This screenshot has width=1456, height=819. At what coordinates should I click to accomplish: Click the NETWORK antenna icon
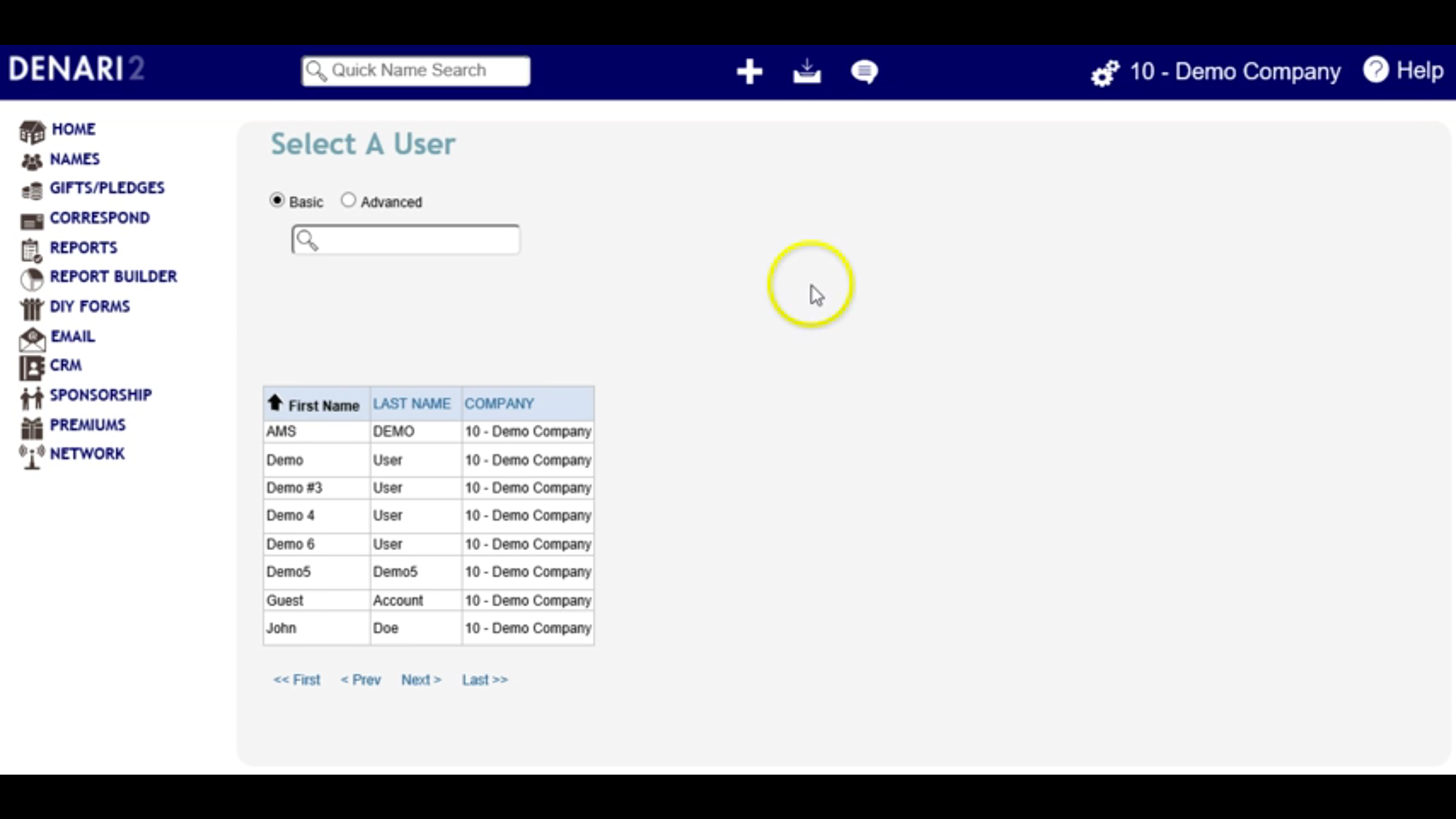[x=31, y=456]
